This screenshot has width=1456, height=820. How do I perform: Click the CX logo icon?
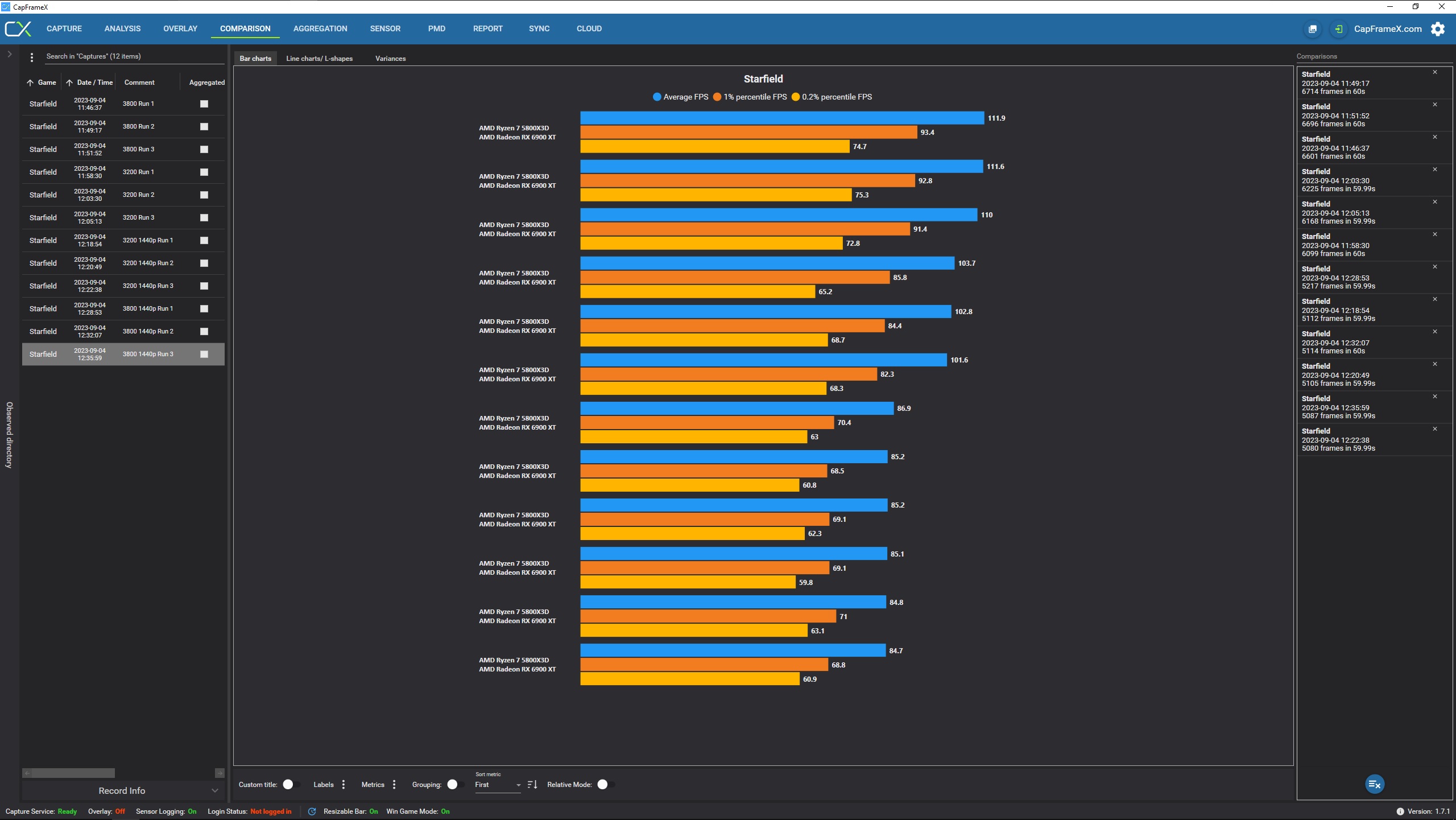tap(18, 28)
